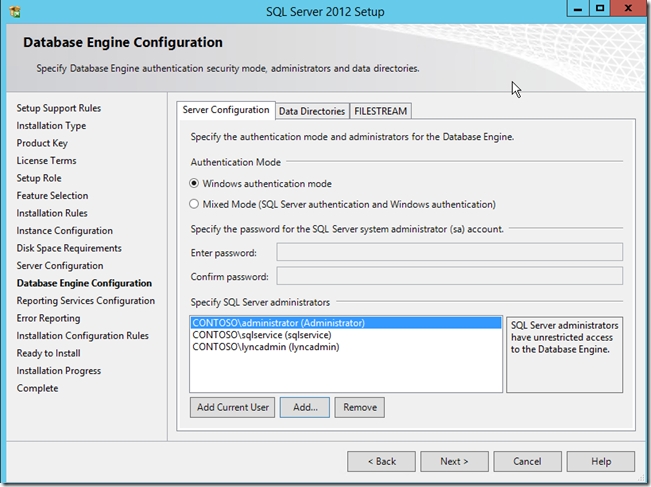Click Installation Progress step in sidebar
This screenshot has height=487, width=651.
tap(59, 371)
